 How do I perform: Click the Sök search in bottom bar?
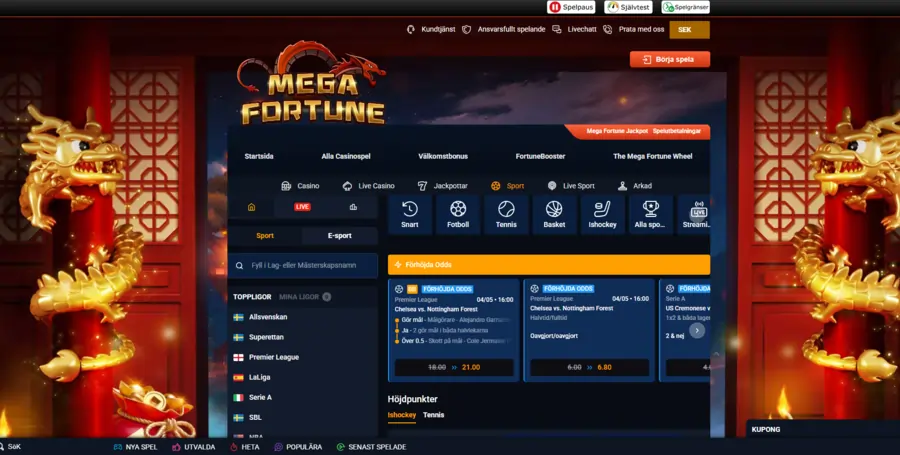[x=10, y=446]
